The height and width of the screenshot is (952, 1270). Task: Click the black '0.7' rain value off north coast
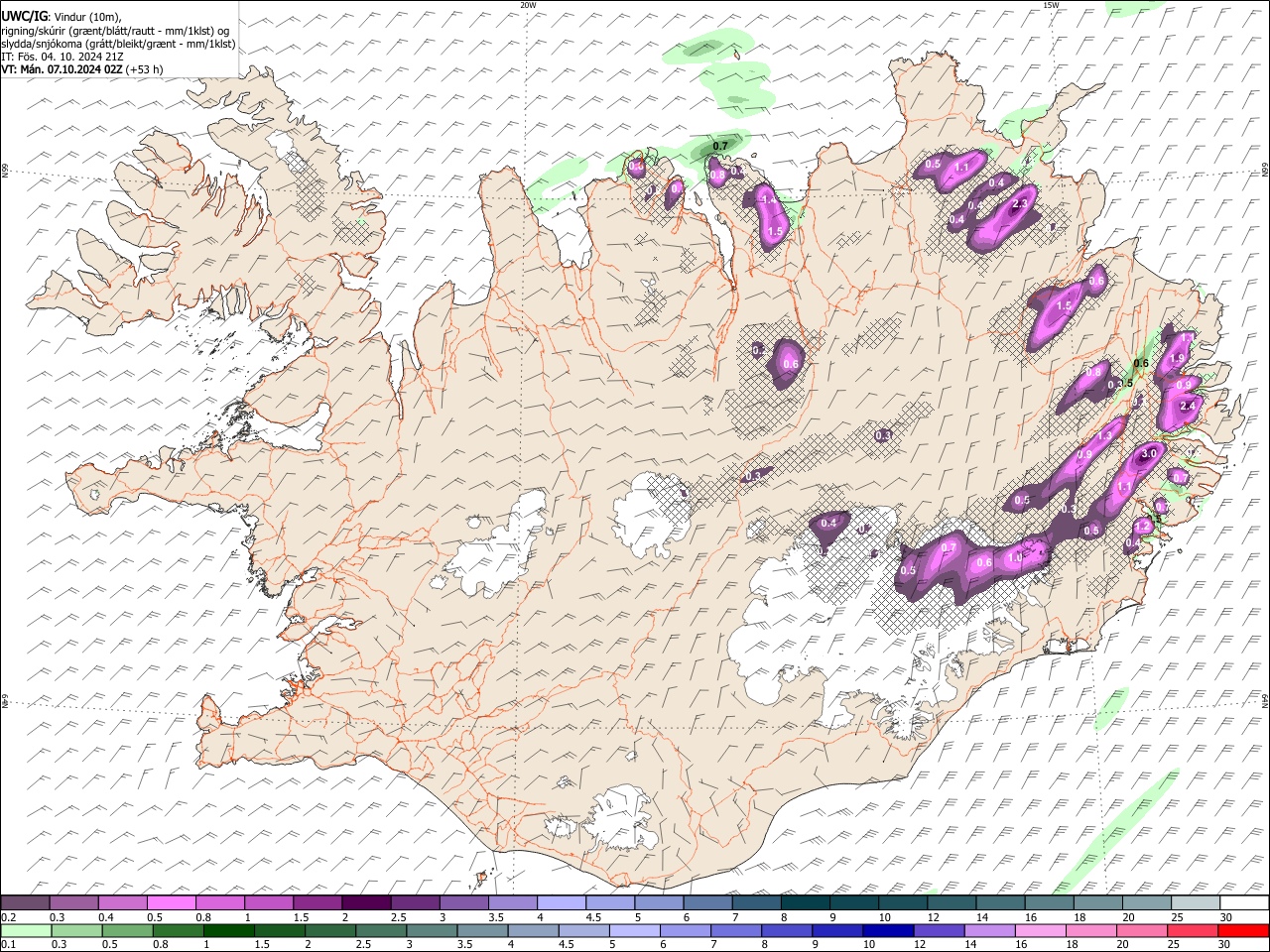click(720, 146)
